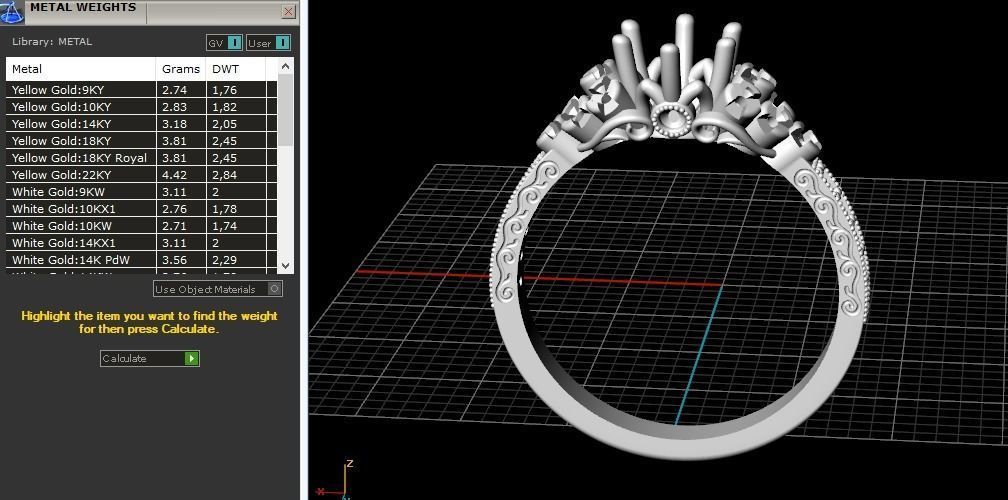Toggle the GV library switch
The image size is (1008, 500).
coord(224,43)
